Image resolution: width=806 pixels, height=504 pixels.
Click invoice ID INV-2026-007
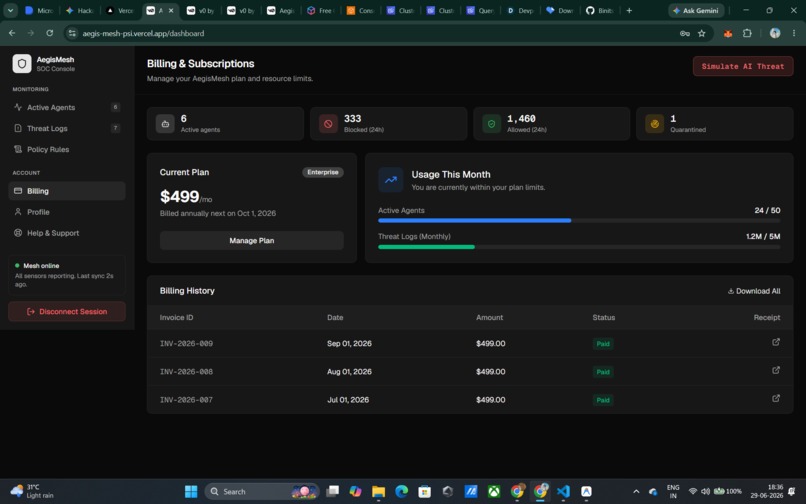[186, 400]
